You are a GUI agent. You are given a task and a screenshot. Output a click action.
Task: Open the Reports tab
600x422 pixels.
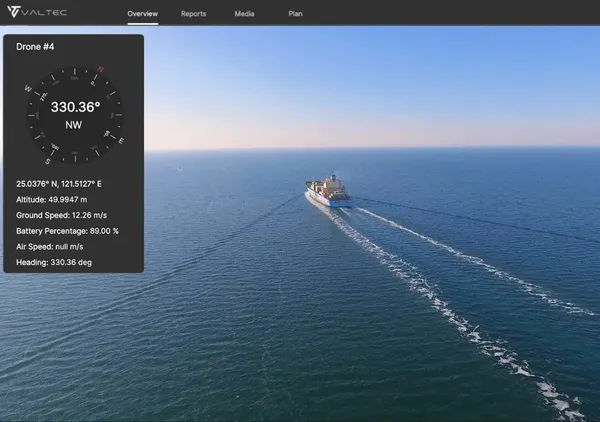(193, 14)
